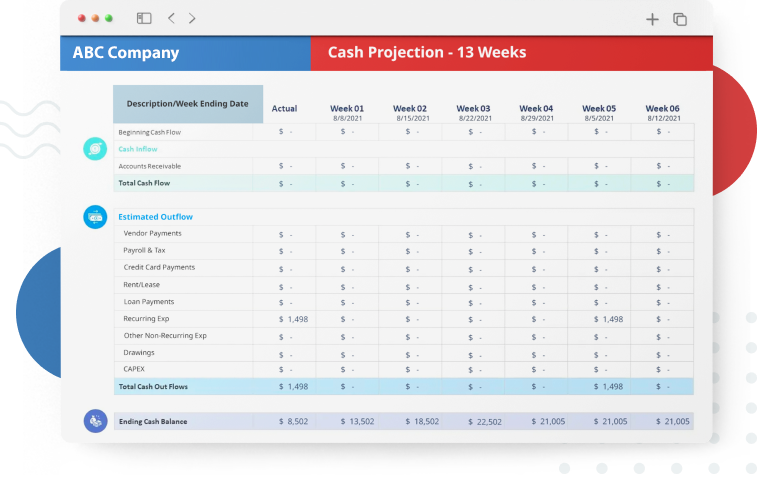763x480 pixels.
Task: Open the tab overview icon
Action: (680, 19)
